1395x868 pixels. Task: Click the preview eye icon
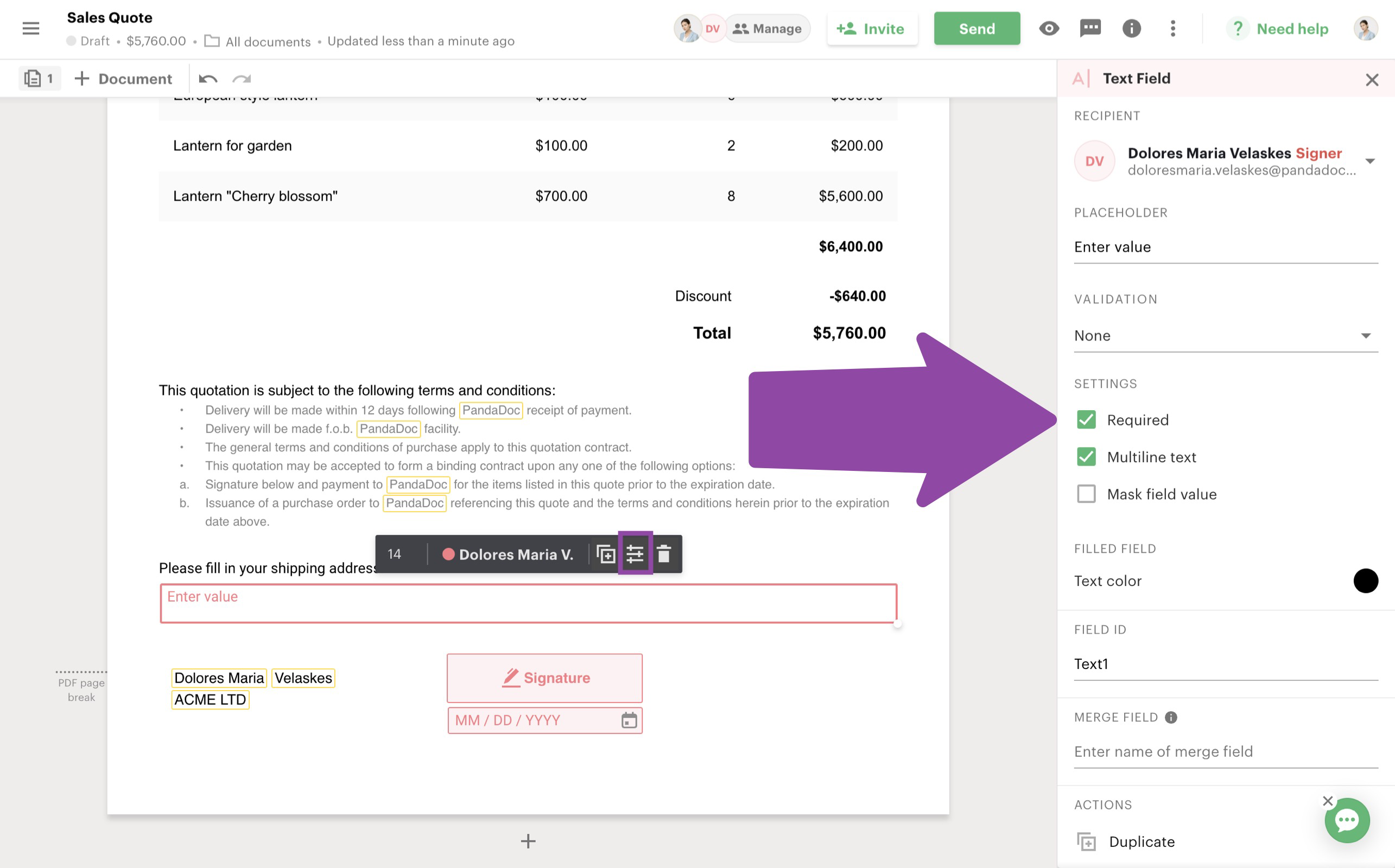pos(1048,28)
